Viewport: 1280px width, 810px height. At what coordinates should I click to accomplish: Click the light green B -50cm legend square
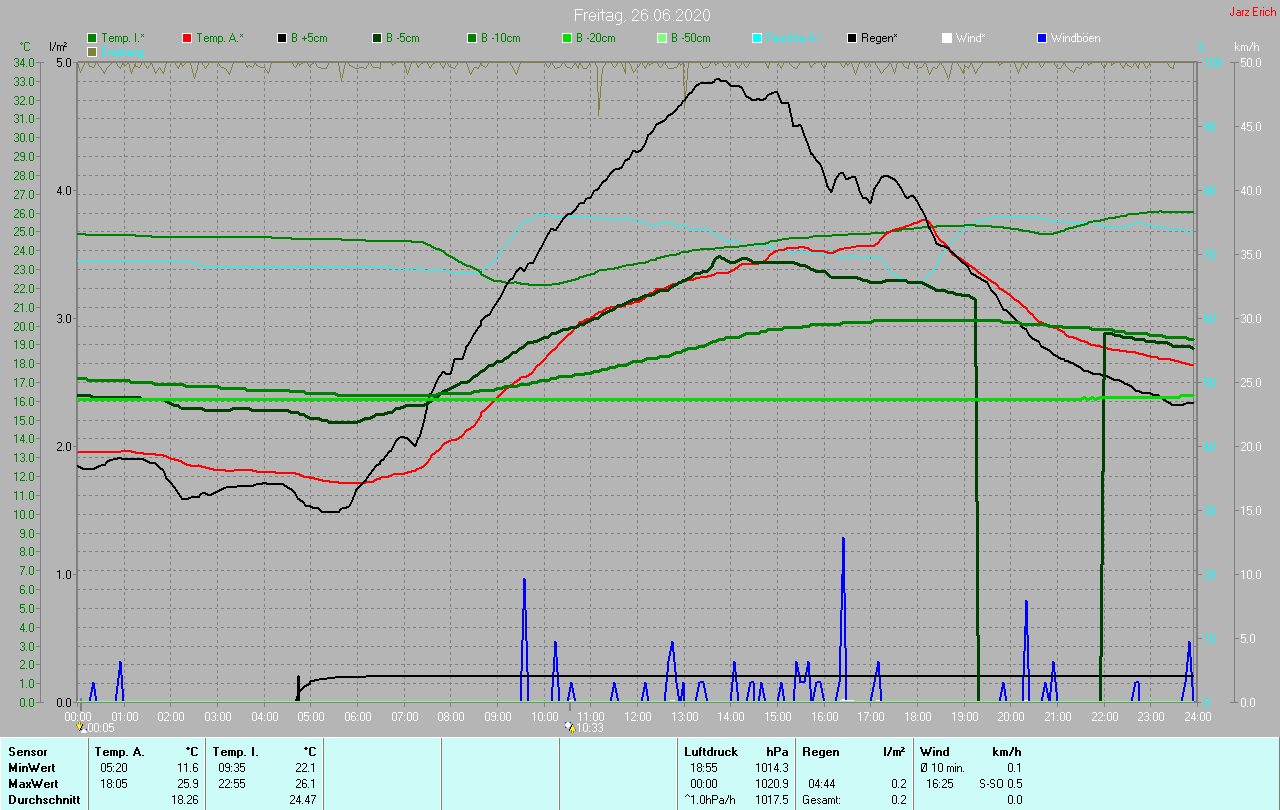[x=661, y=38]
